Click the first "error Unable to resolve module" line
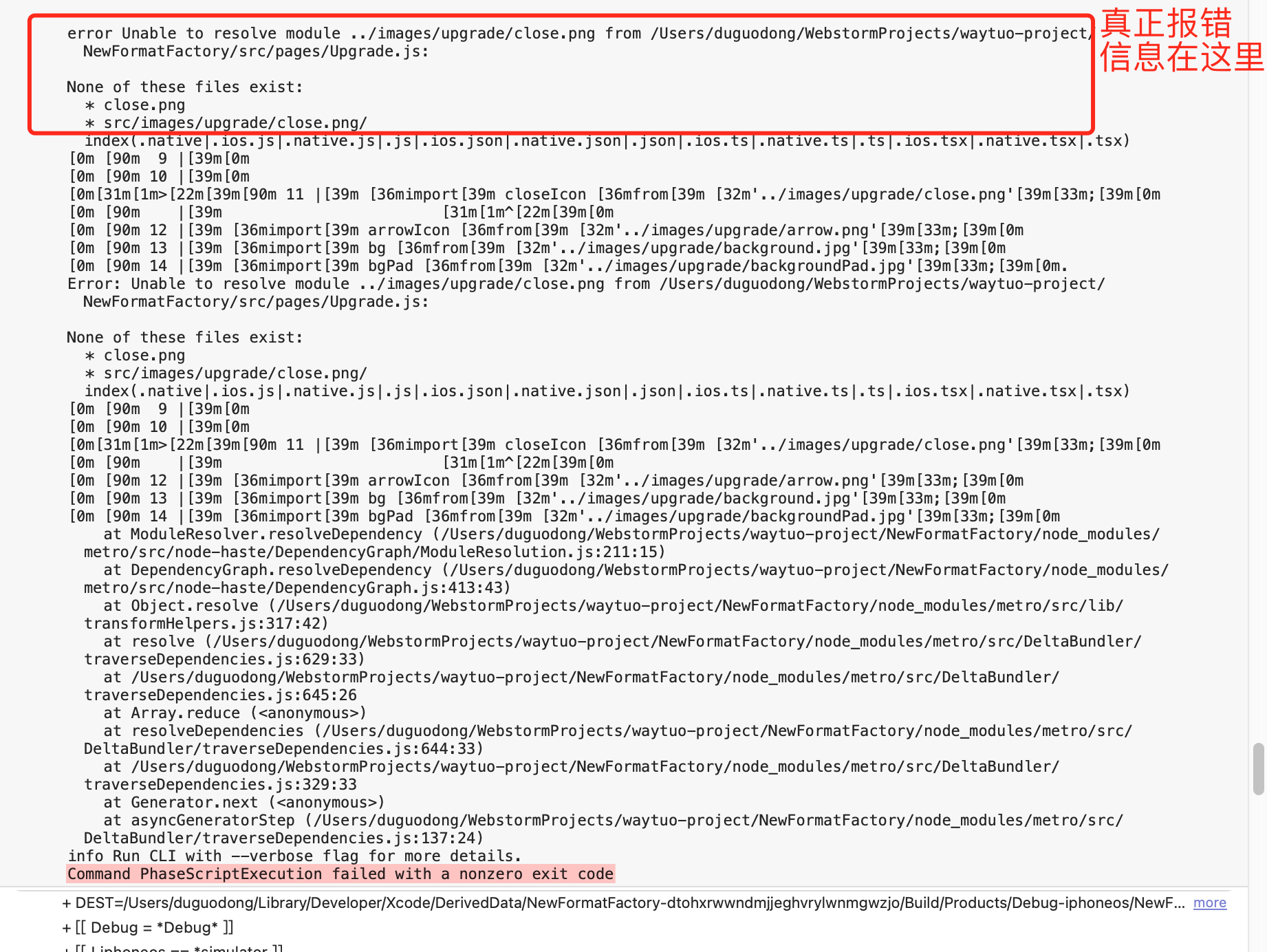Image resolution: width=1267 pixels, height=952 pixels. pos(578,33)
